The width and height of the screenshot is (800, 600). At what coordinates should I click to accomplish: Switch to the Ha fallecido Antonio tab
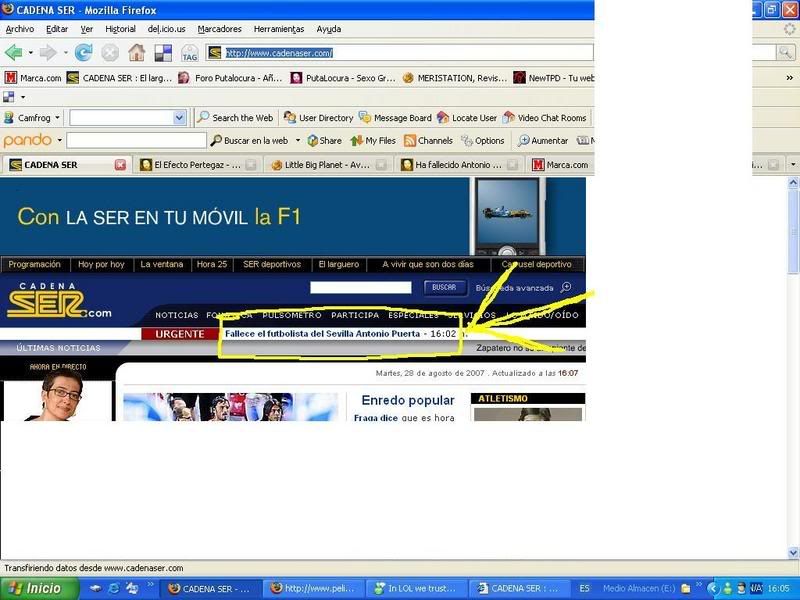click(458, 165)
